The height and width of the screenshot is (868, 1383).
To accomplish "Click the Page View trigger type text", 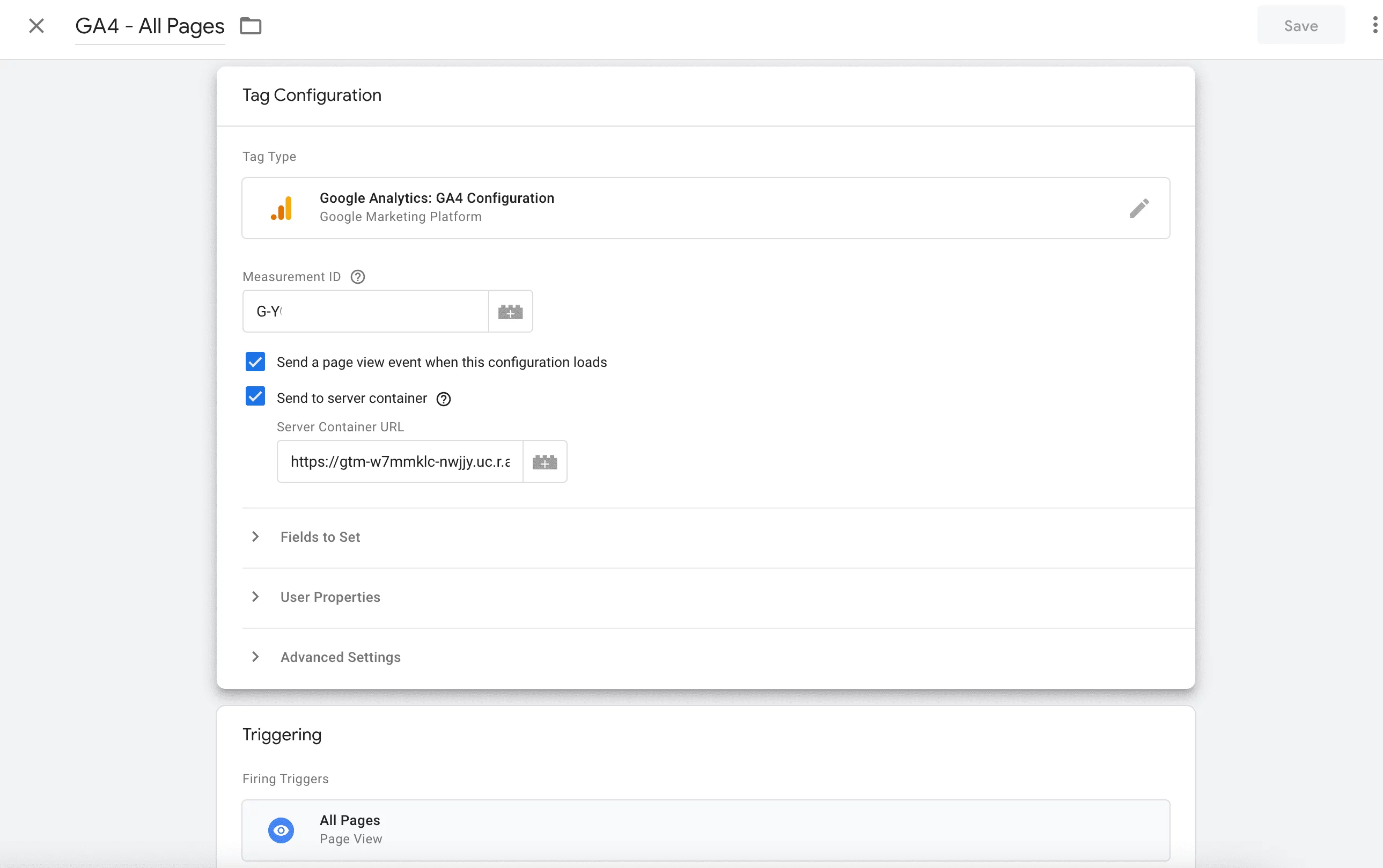I will click(x=351, y=839).
